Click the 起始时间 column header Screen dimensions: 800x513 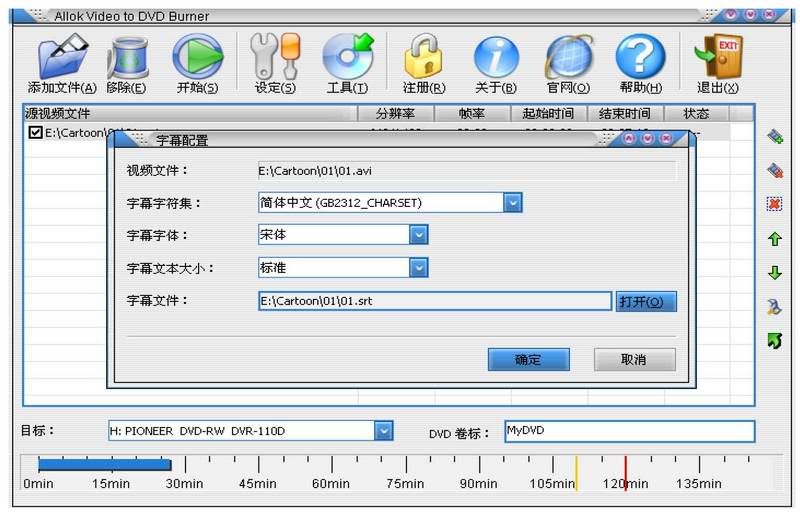(549, 113)
